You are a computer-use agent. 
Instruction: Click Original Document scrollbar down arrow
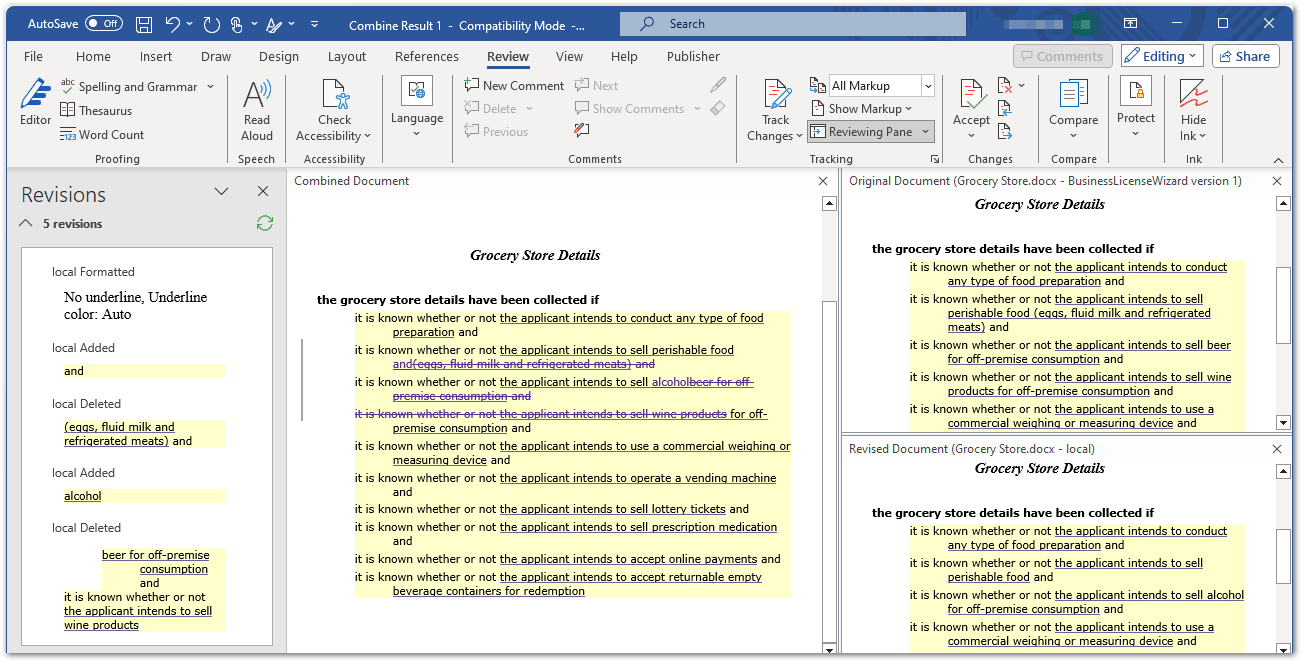click(1283, 423)
